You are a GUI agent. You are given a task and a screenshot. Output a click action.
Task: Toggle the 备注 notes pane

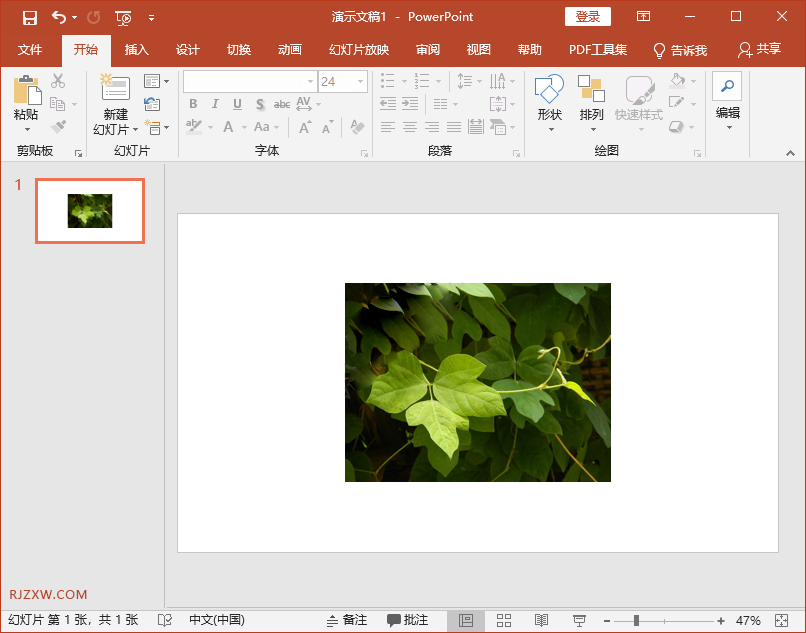[x=347, y=620]
